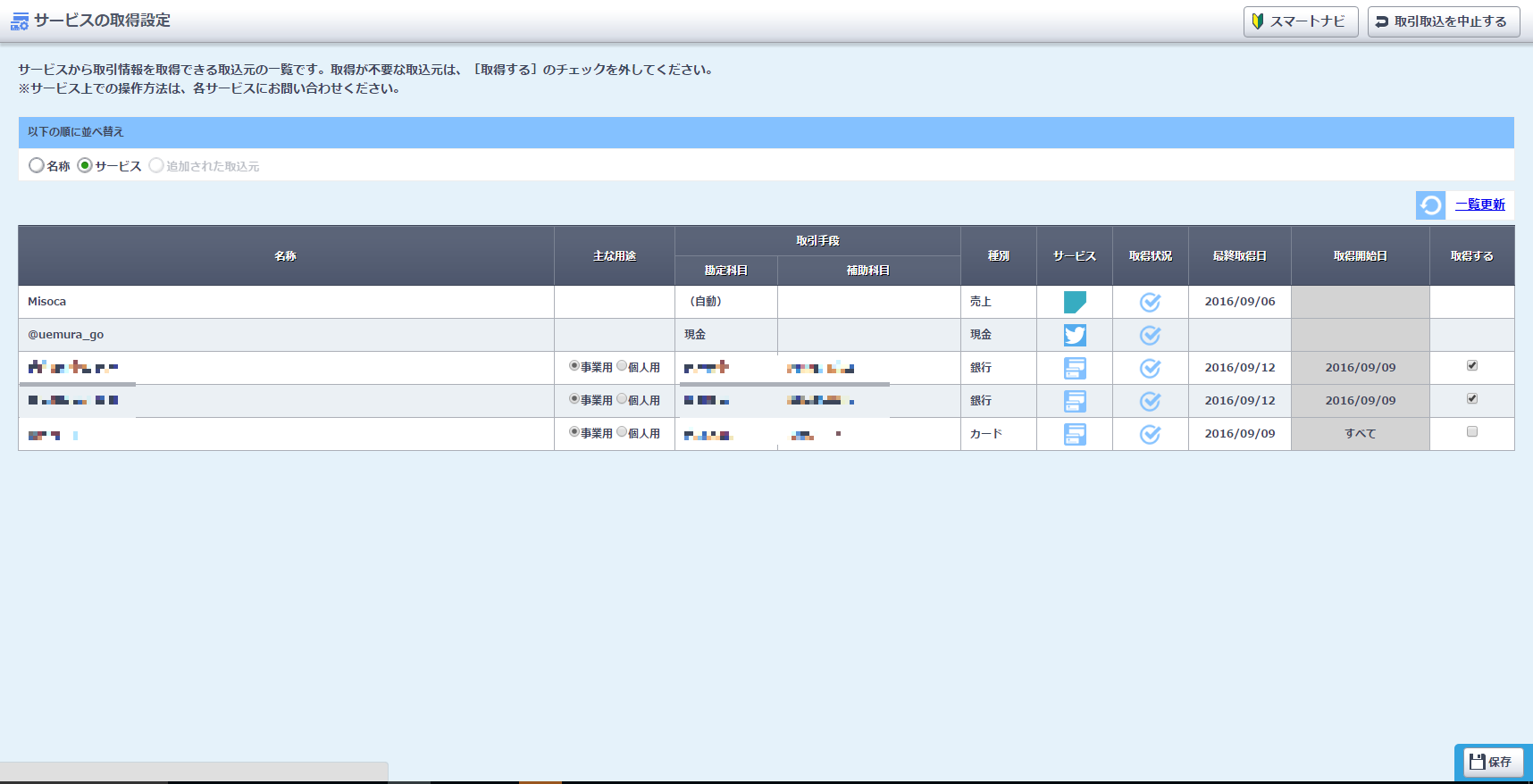1533x784 pixels.
Task: Click 取引取込を中止する button
Action: 1444,21
